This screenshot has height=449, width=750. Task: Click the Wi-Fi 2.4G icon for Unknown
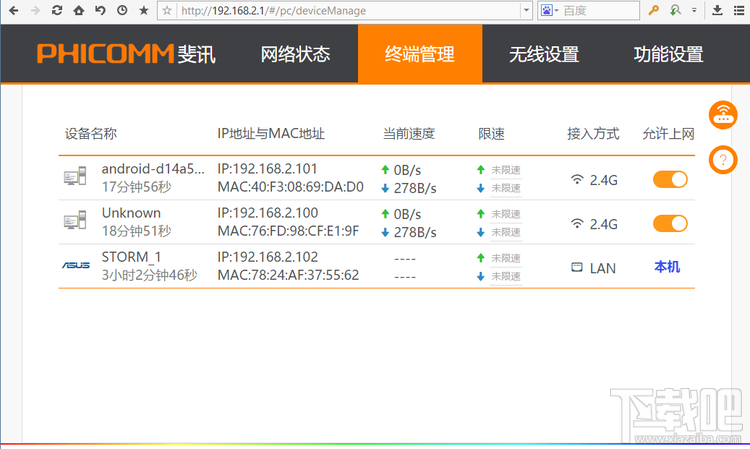[577, 224]
